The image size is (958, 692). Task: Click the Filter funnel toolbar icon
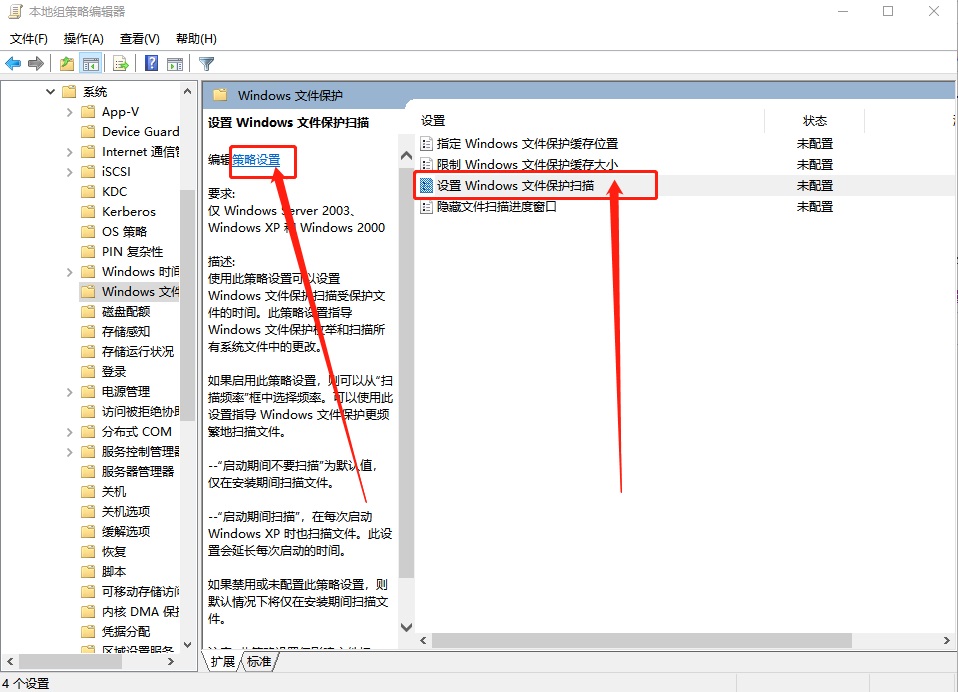[207, 64]
